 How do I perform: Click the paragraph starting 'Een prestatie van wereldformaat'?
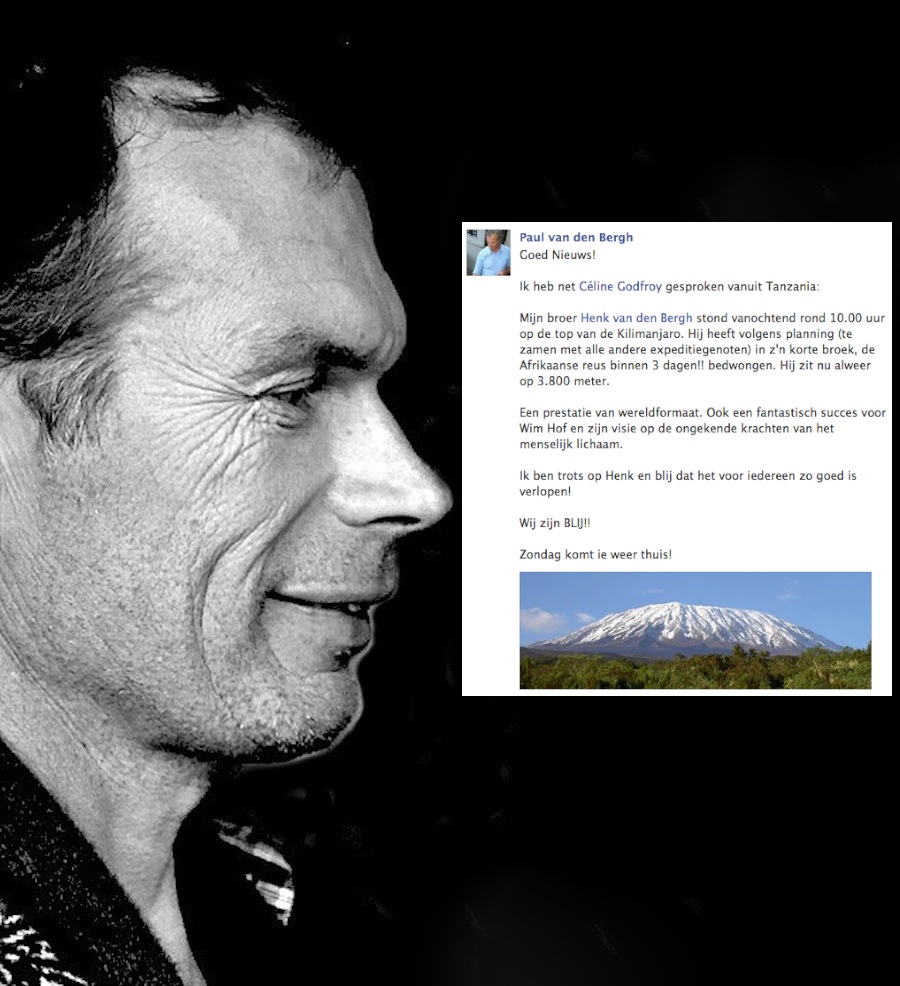click(703, 428)
